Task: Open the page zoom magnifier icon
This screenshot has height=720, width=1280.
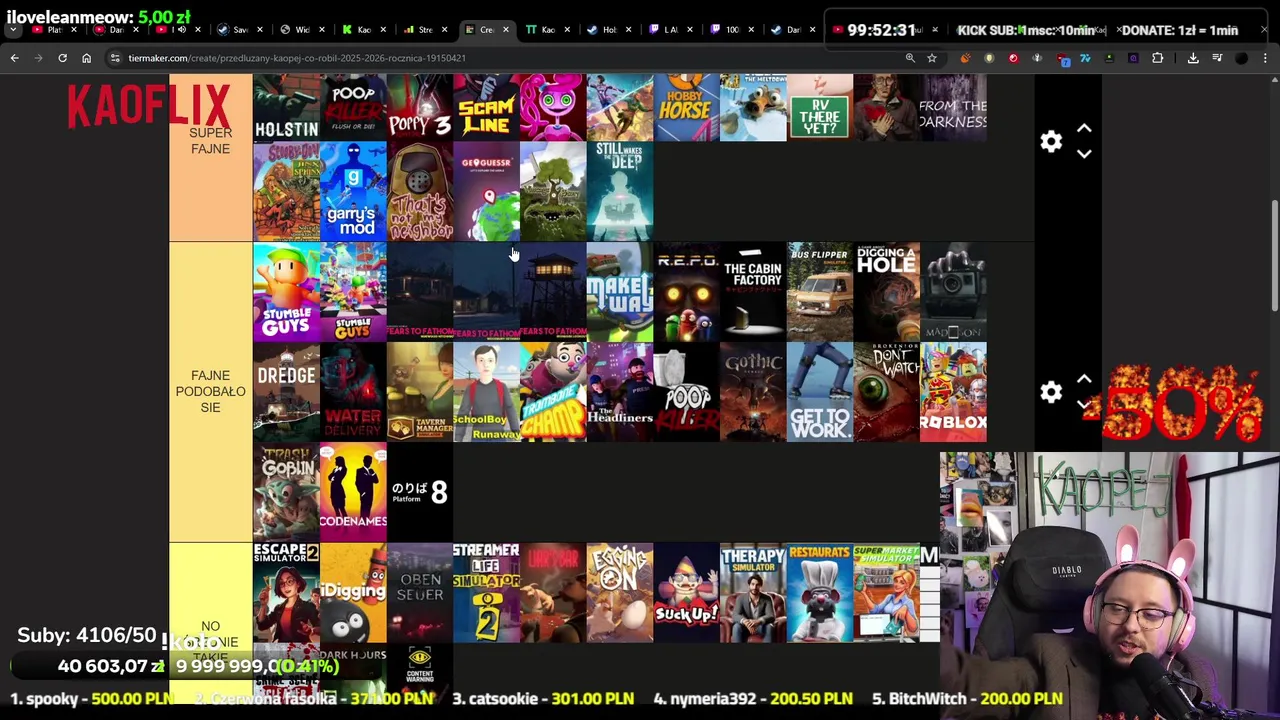Action: coord(910,58)
